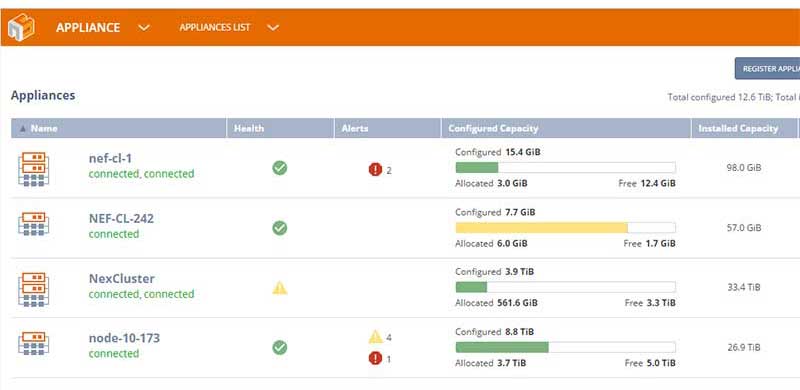Click the 33.4 TiB installed capacity cell
Viewport: 800px width, 390px height.
744,287
